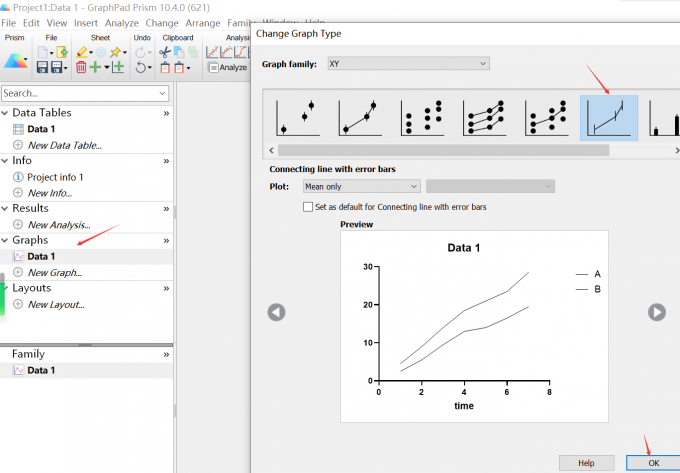Open the undo dropdown arrow
680x473 pixels.
pyautogui.click(x=150, y=68)
